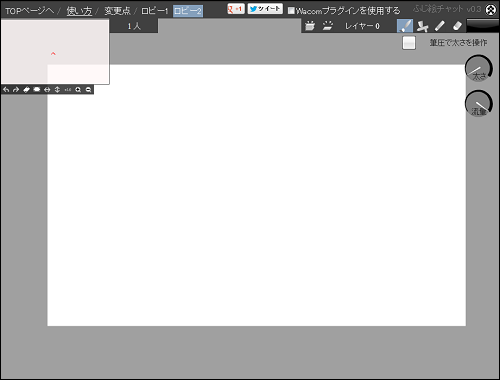
Task: Select the eraser tool in the top toolbar
Action: coord(457,26)
